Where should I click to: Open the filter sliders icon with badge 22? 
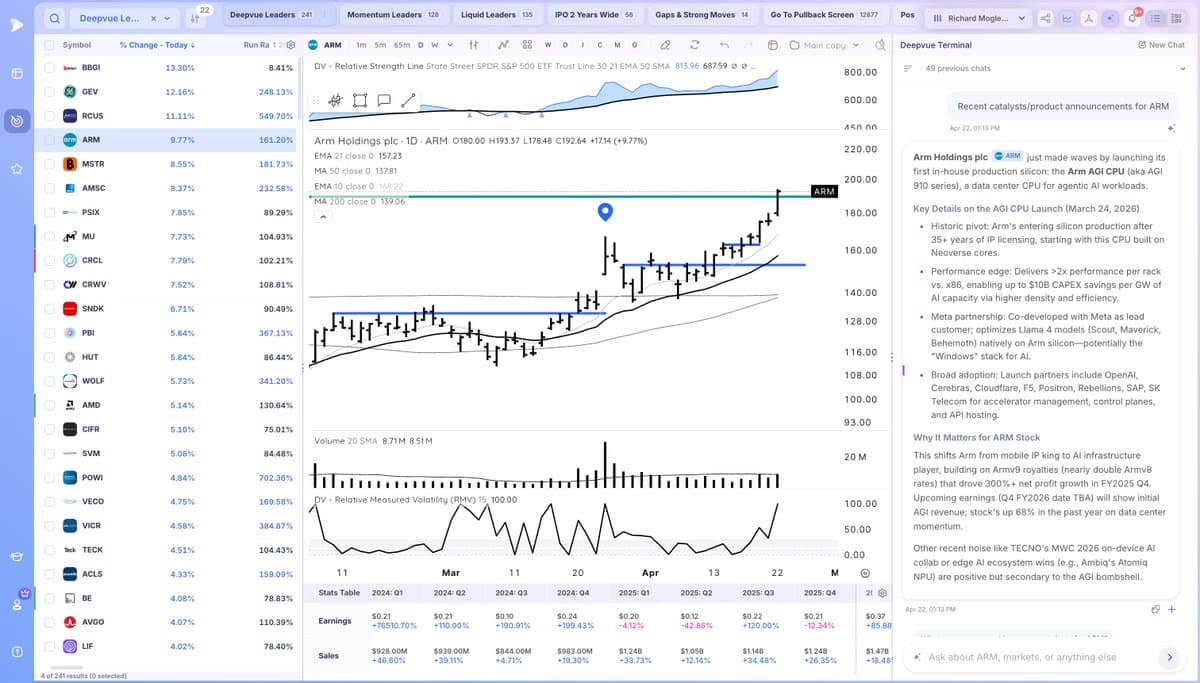pyautogui.click(x=196, y=18)
